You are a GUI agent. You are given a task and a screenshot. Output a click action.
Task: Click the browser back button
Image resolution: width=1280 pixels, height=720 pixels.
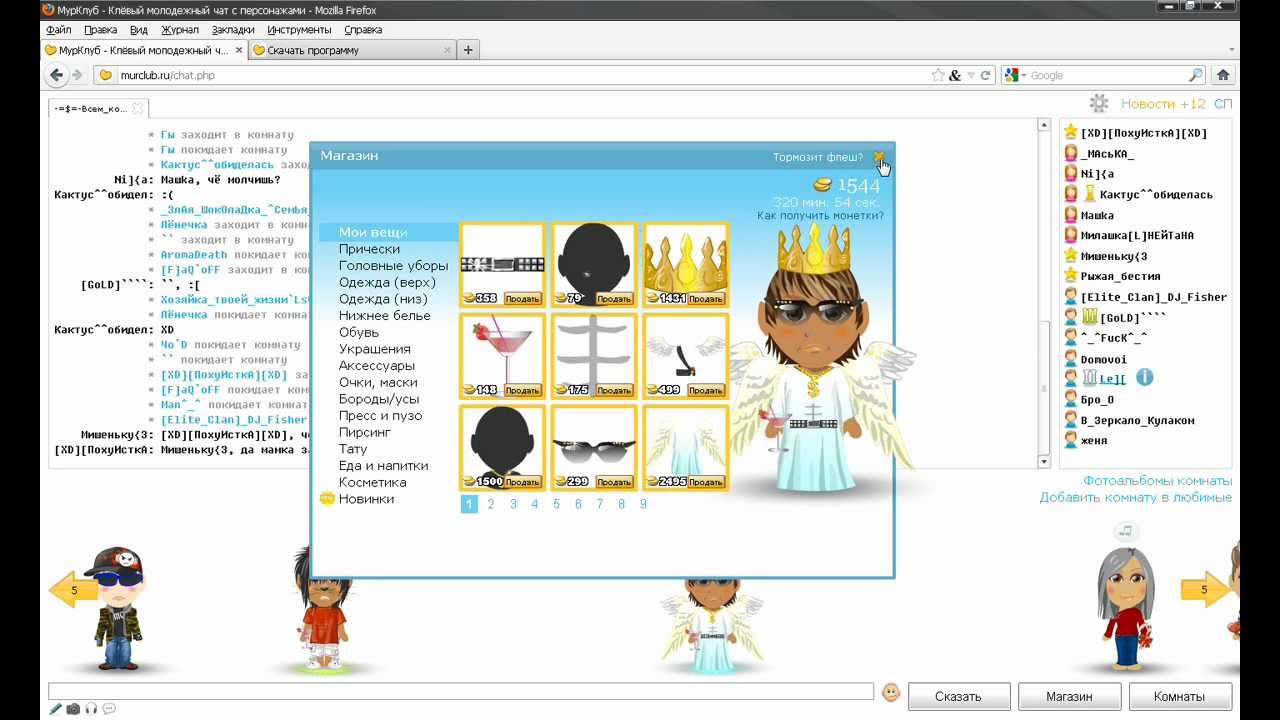[x=57, y=75]
